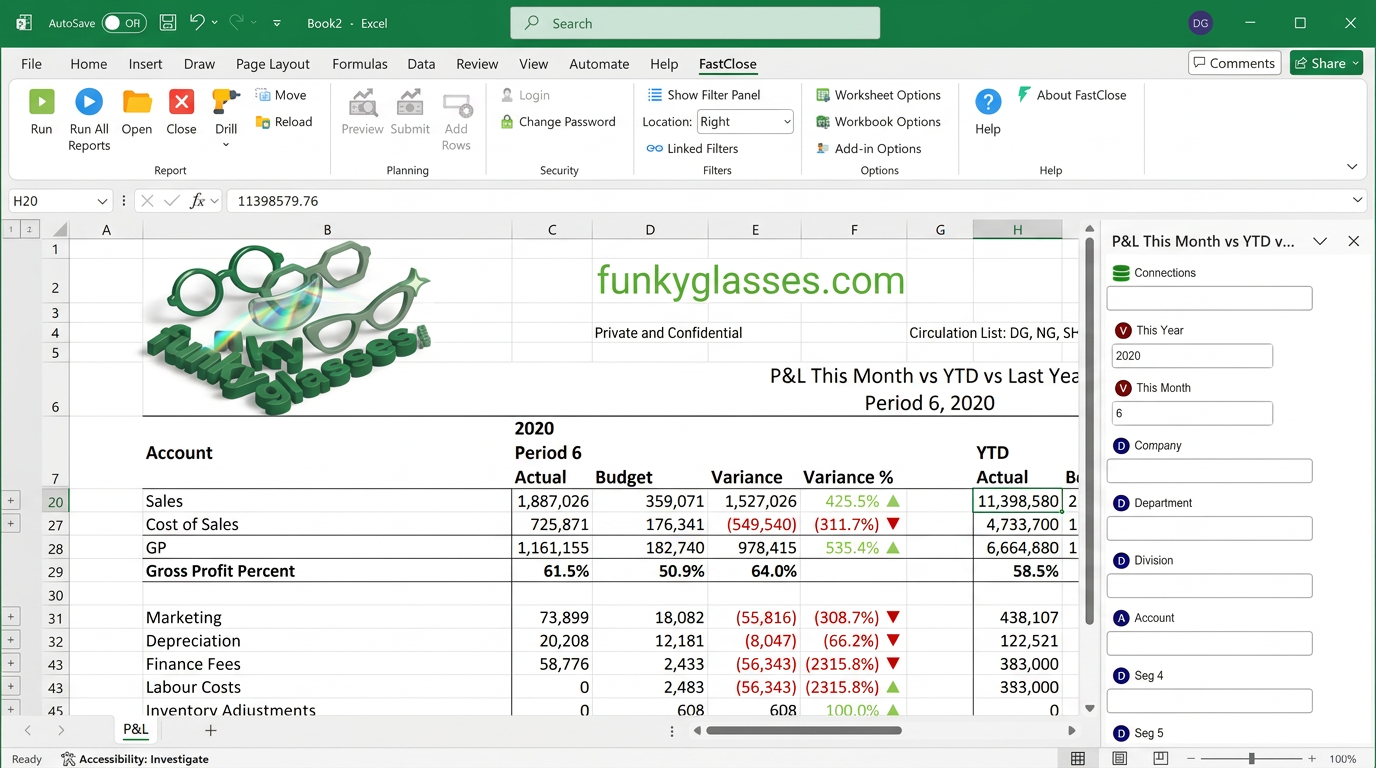Click the Reload report button
1376x768 pixels.
[284, 122]
